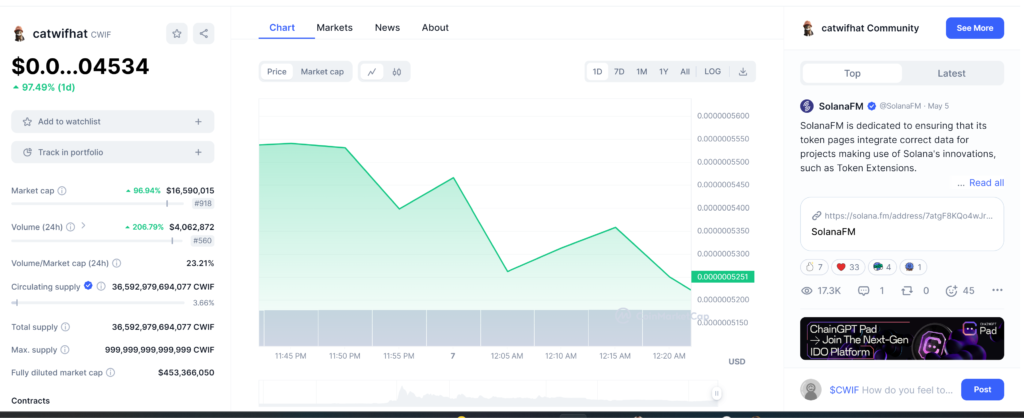This screenshot has height=418, width=1024.
Task: Switch community feed to Latest
Action: click(951, 73)
